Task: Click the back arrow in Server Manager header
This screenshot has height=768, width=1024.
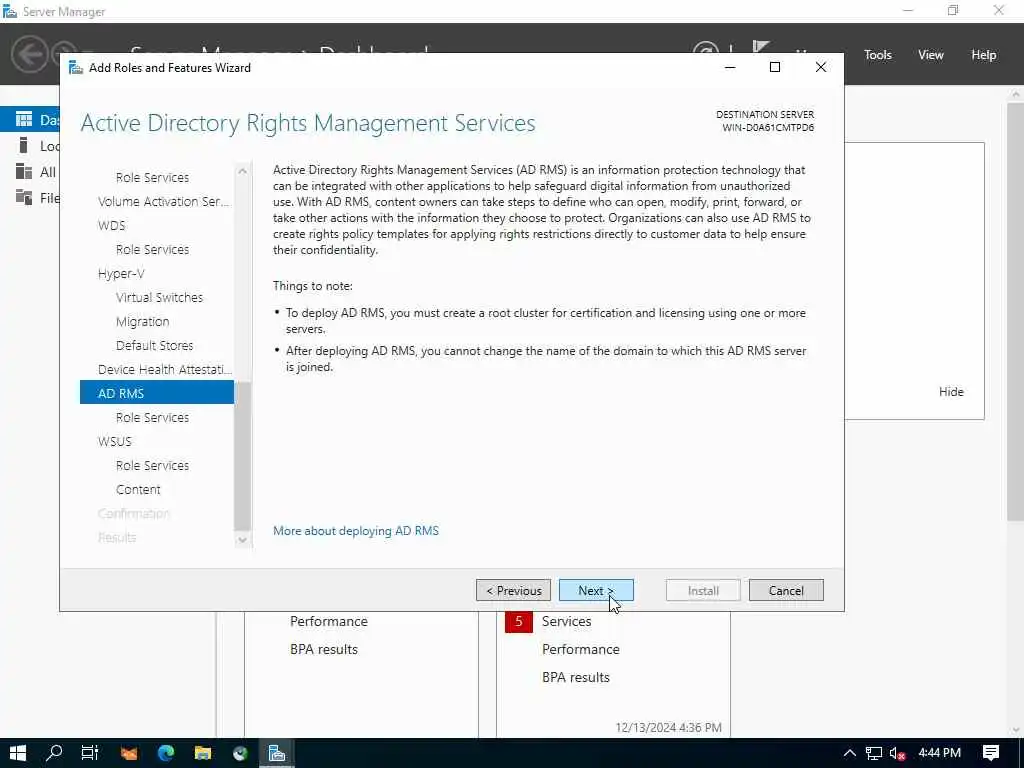Action: (x=29, y=54)
